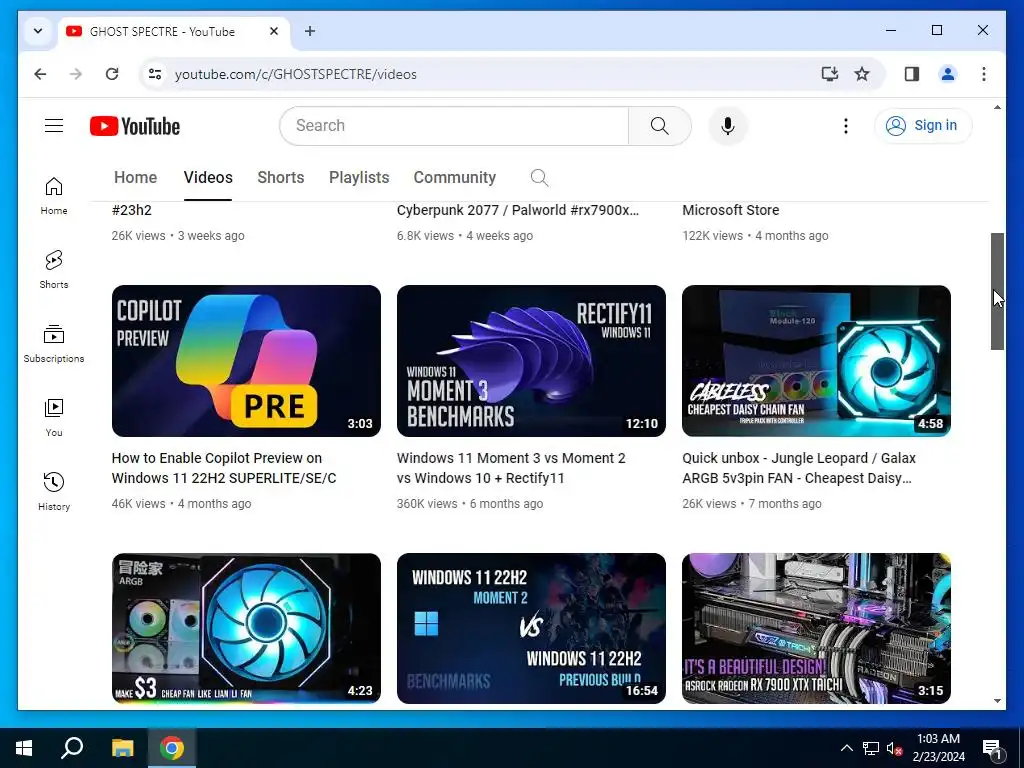The image size is (1024, 768).
Task: Open the YouTube hamburger guide menu
Action: pyautogui.click(x=54, y=125)
